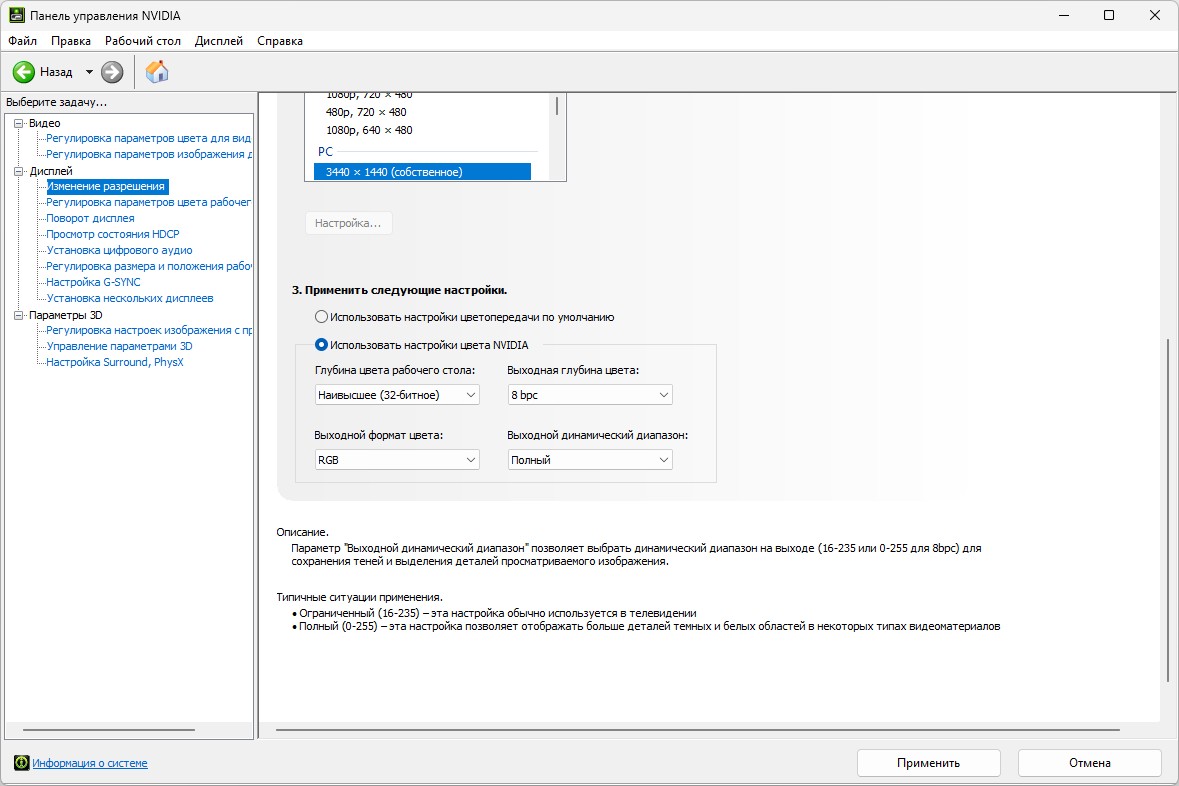Open the output dynamic range dropdown
Image resolution: width=1179 pixels, height=786 pixels.
[x=589, y=460]
